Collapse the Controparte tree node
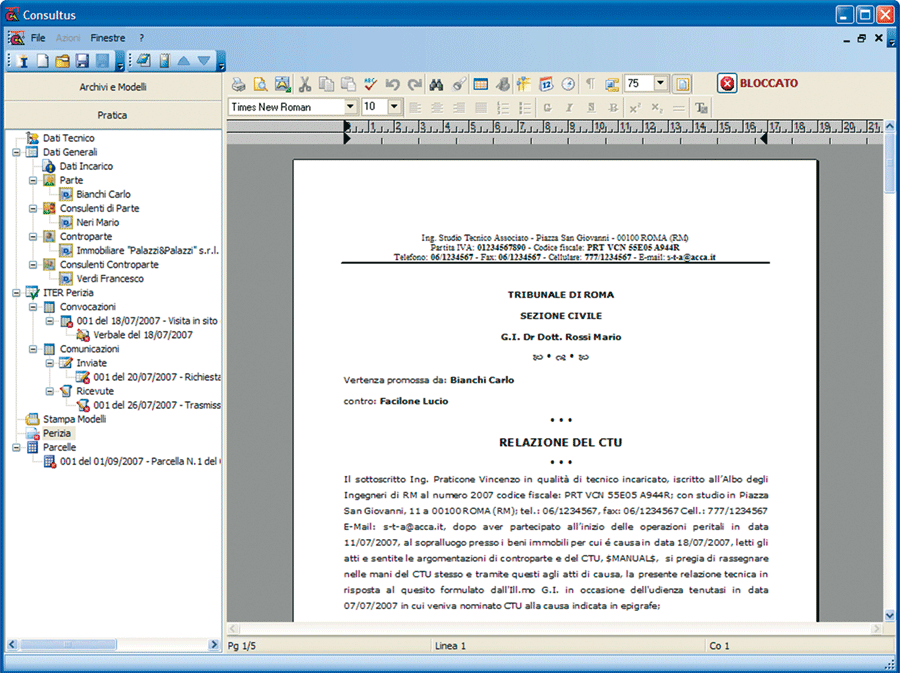The height and width of the screenshot is (673, 900). point(33,236)
